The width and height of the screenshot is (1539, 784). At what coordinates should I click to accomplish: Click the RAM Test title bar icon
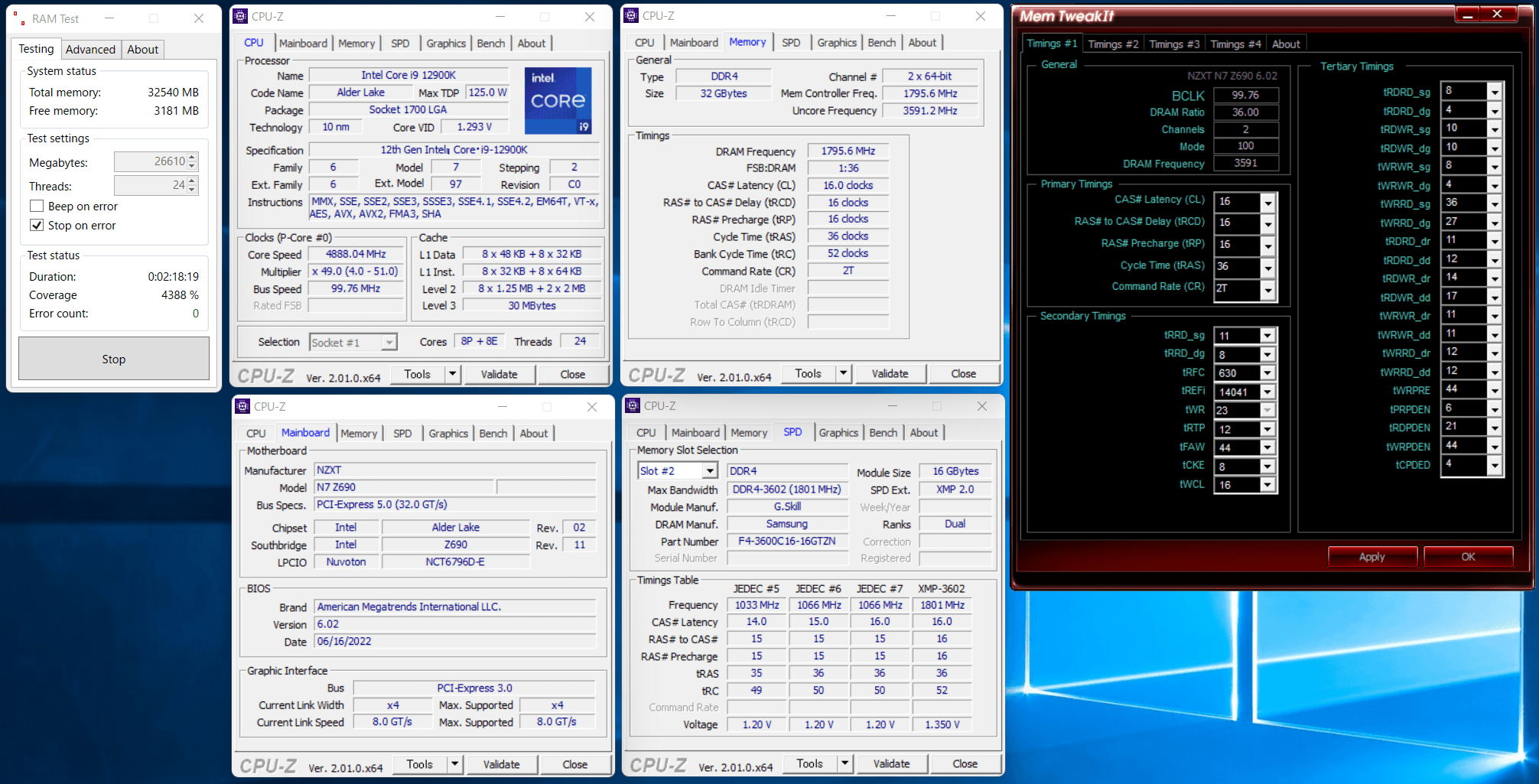click(x=18, y=18)
